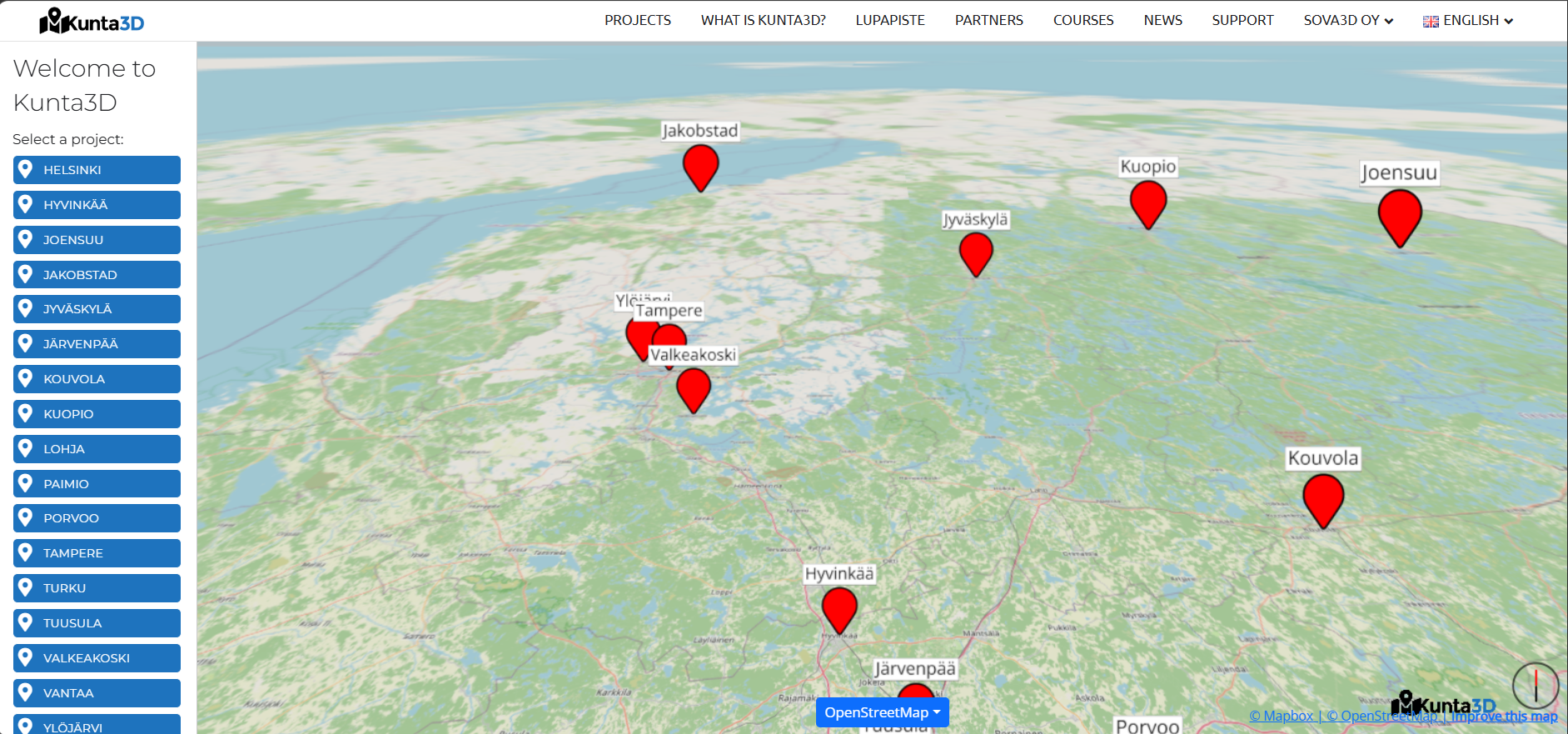Select the Hyvinkää project button
1568x734 pixels.
tap(97, 205)
